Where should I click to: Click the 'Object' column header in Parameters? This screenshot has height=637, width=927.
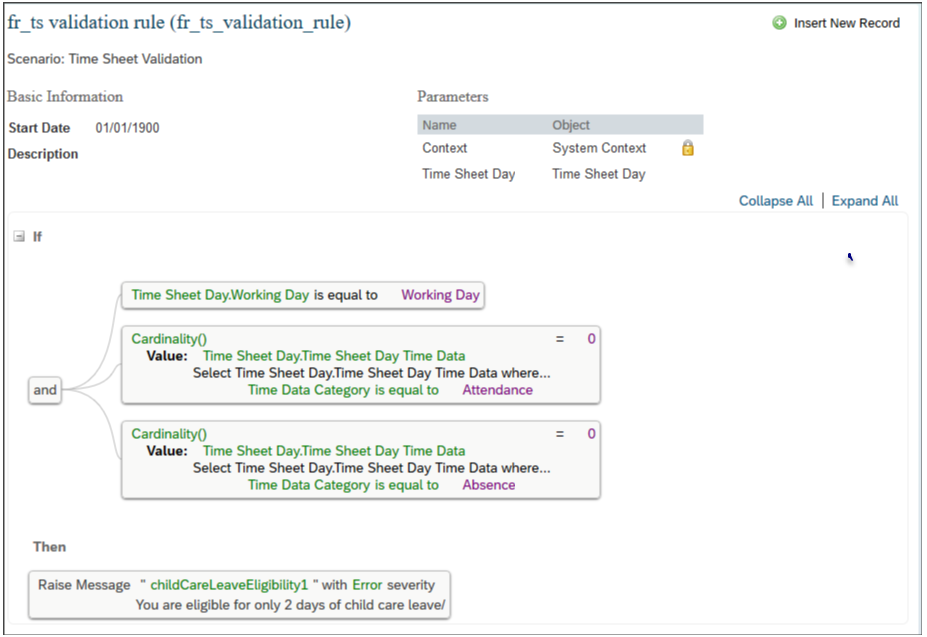571,125
